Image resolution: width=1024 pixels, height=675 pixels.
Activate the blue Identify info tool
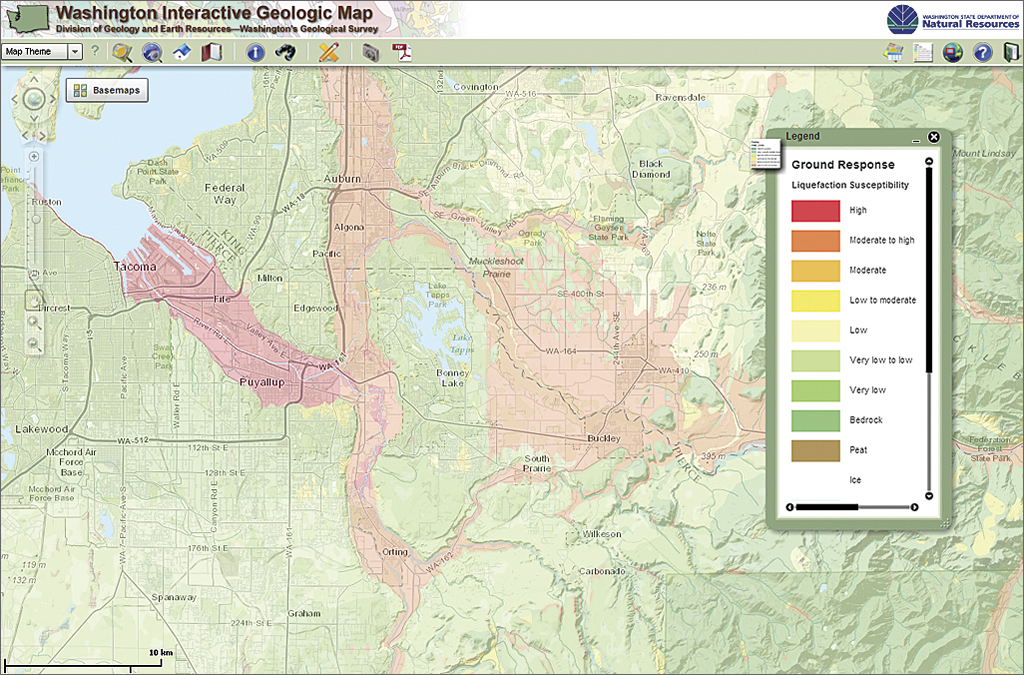255,52
